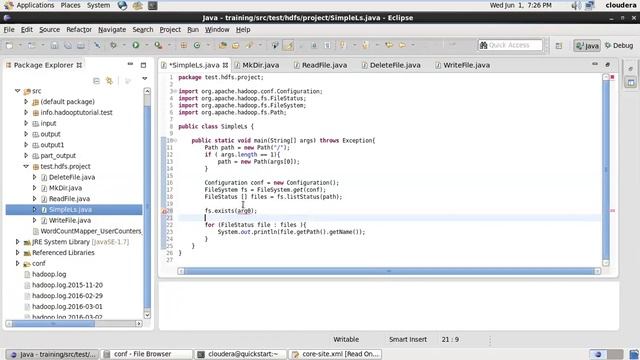Expand the conf folder
The height and width of the screenshot is (360, 640).
click(18, 263)
